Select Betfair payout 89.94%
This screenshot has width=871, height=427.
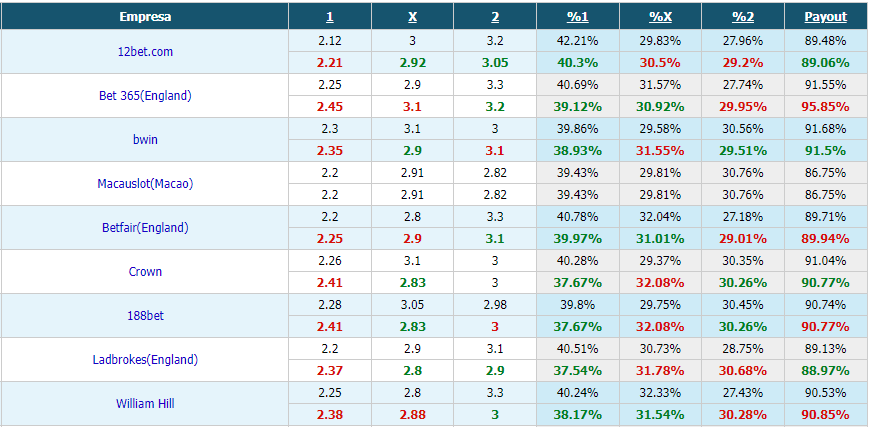point(825,239)
